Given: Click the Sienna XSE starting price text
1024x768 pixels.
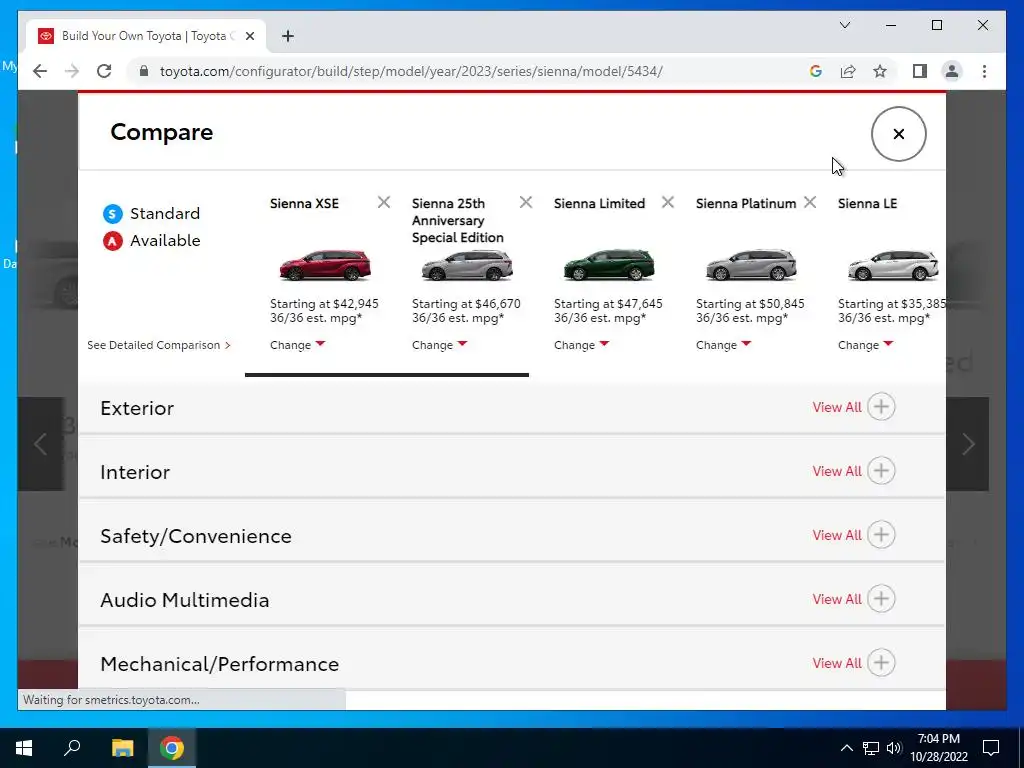Looking at the screenshot, I should (x=324, y=304).
